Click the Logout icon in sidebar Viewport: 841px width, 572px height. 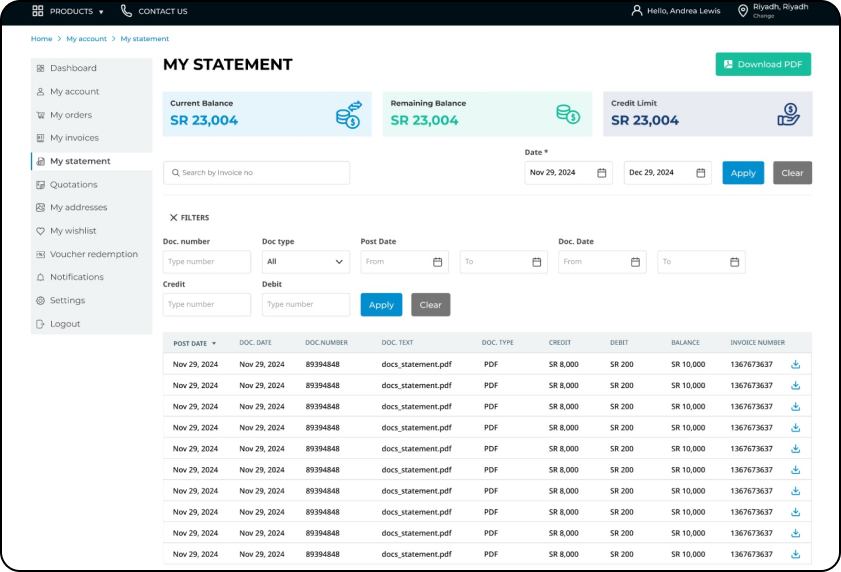click(x=40, y=324)
